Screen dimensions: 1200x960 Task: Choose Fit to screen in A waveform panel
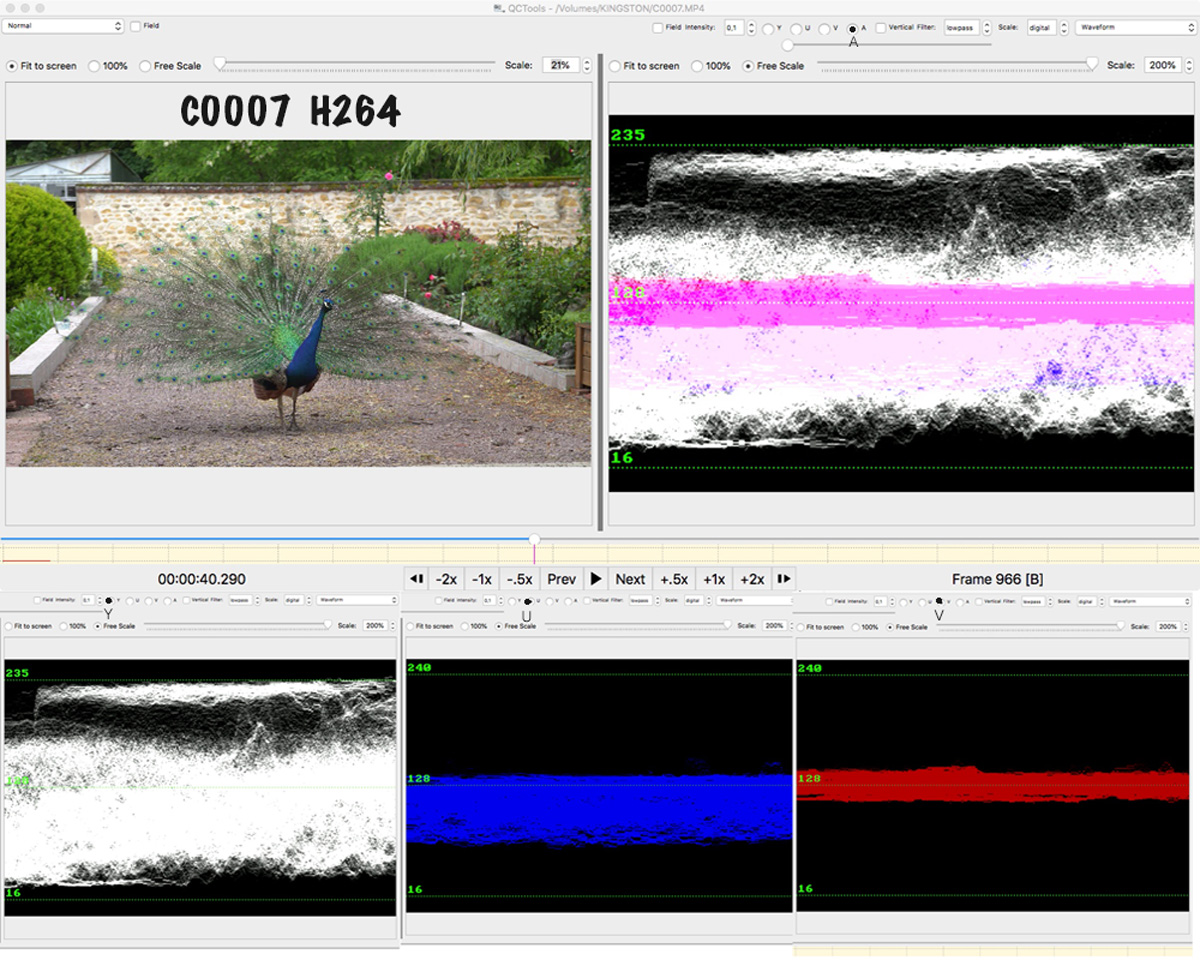point(615,66)
